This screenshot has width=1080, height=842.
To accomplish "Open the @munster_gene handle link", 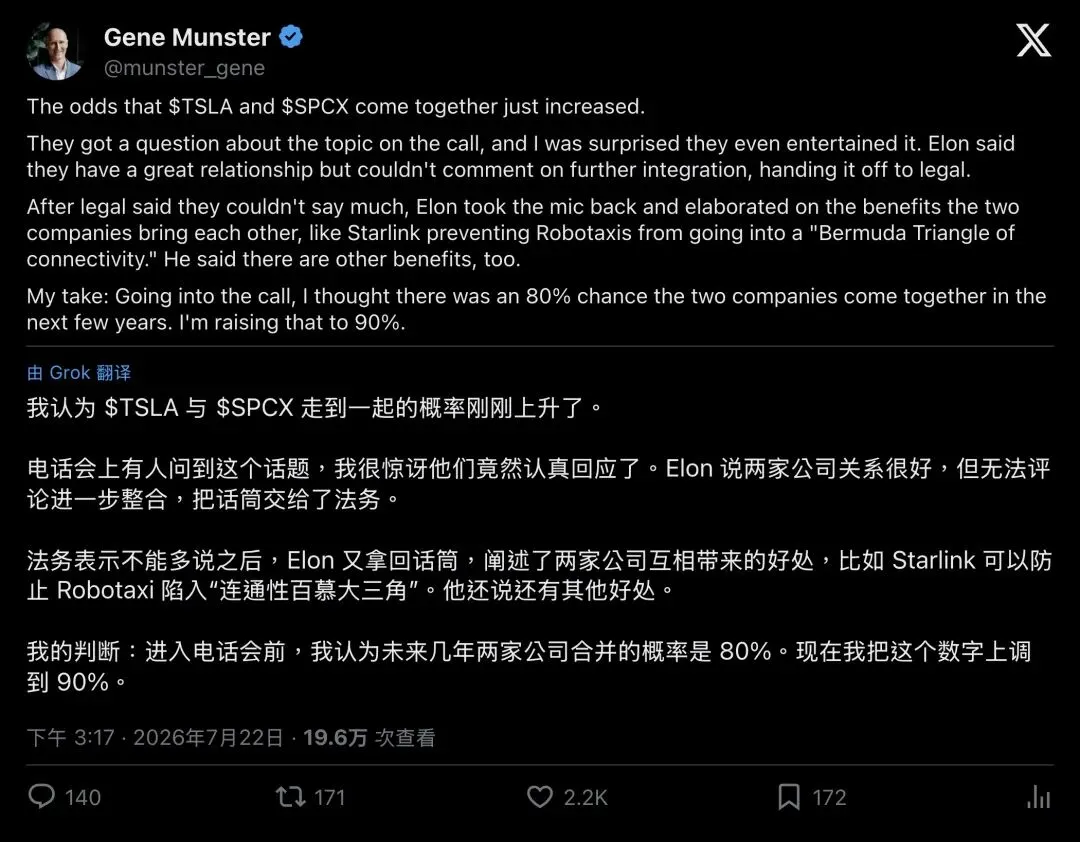I will (x=184, y=68).
